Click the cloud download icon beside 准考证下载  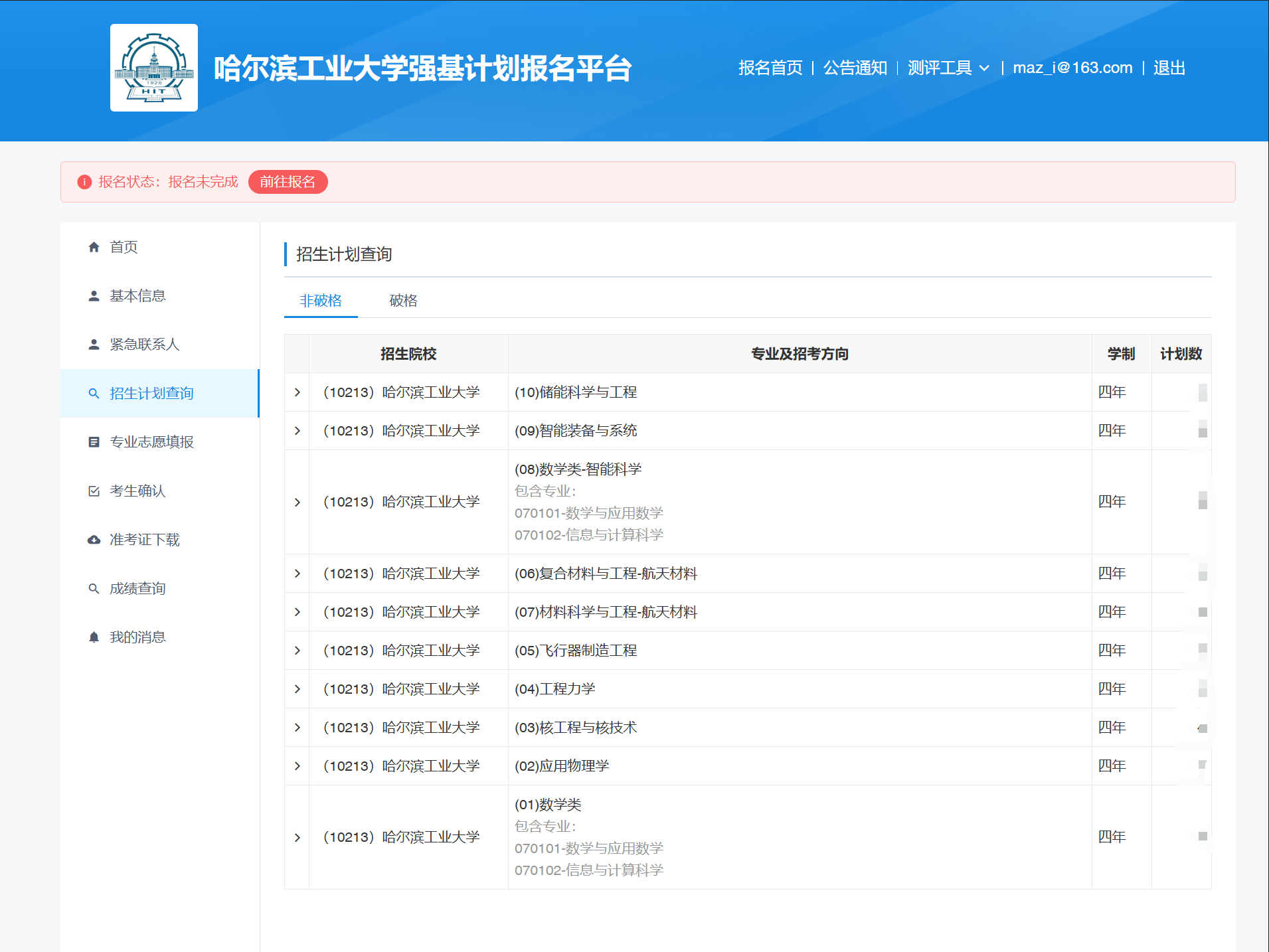click(94, 540)
